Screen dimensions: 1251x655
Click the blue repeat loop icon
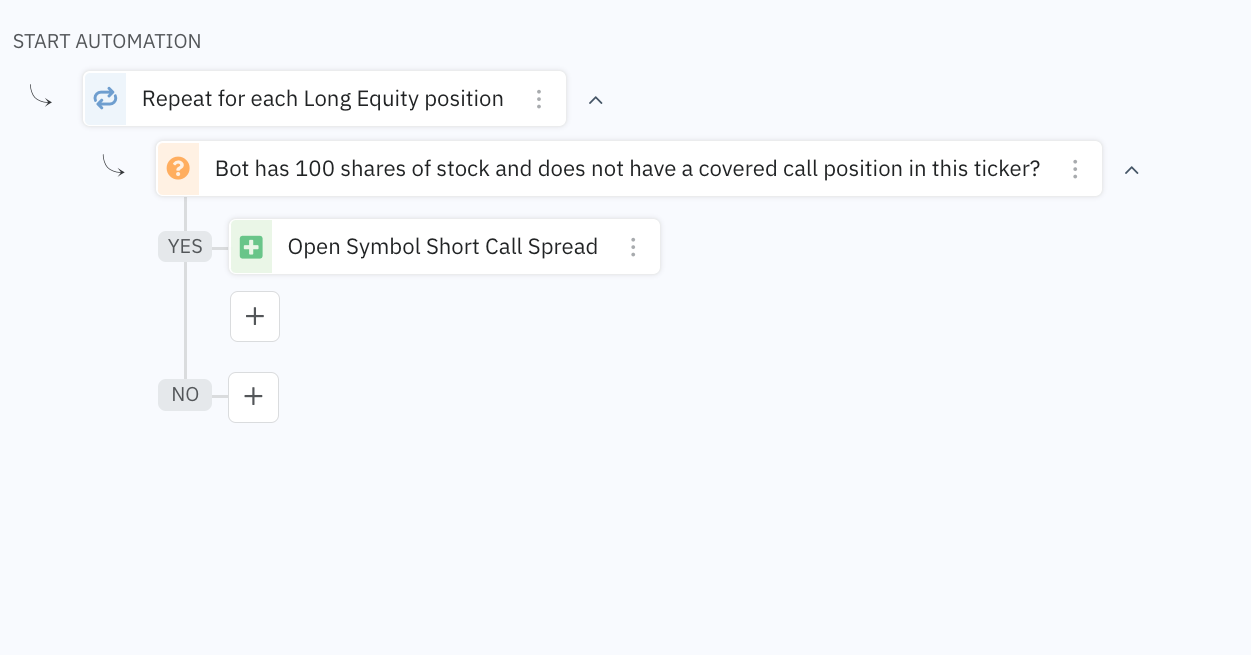(x=105, y=98)
